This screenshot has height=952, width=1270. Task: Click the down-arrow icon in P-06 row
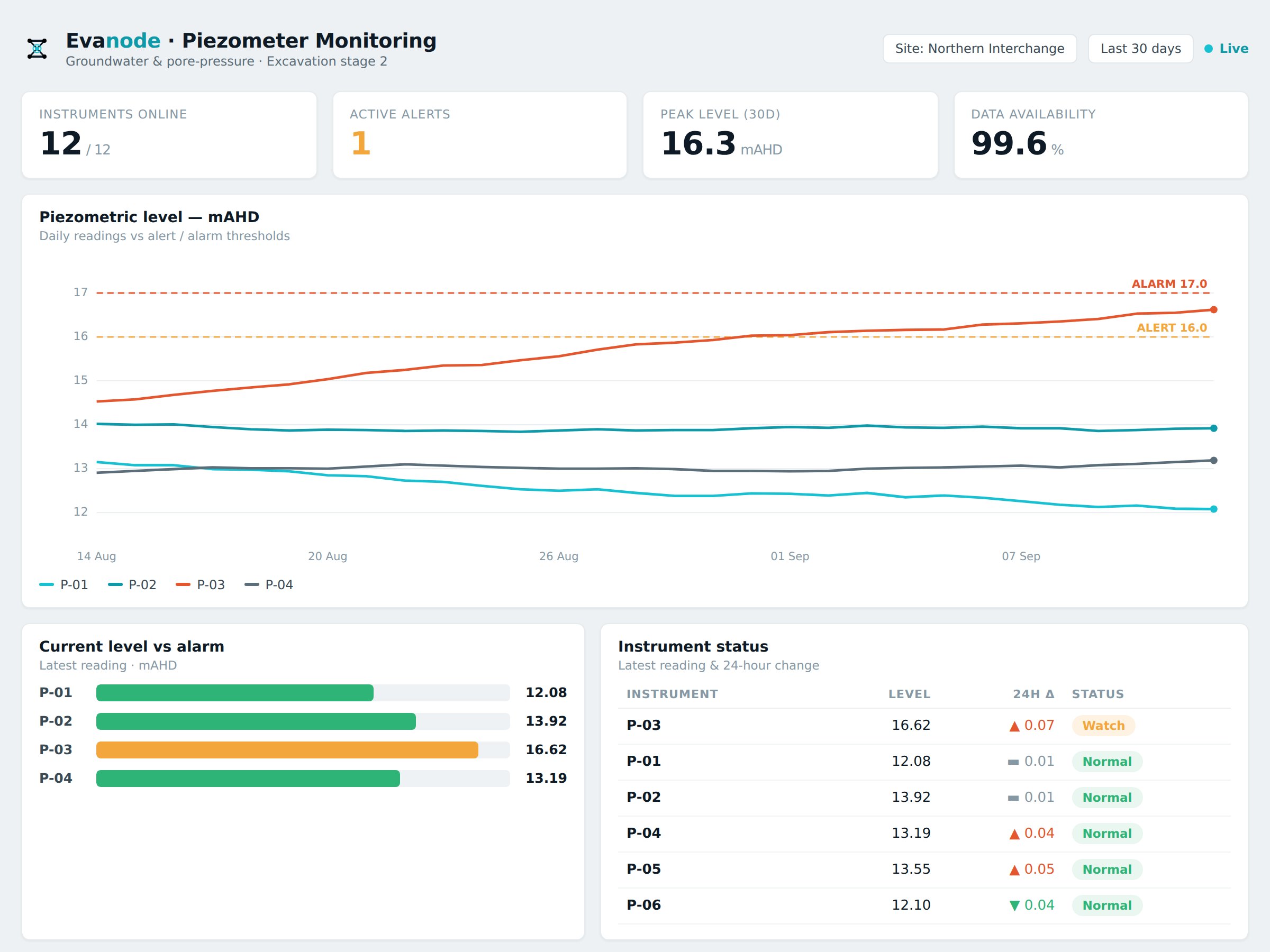coord(1014,905)
